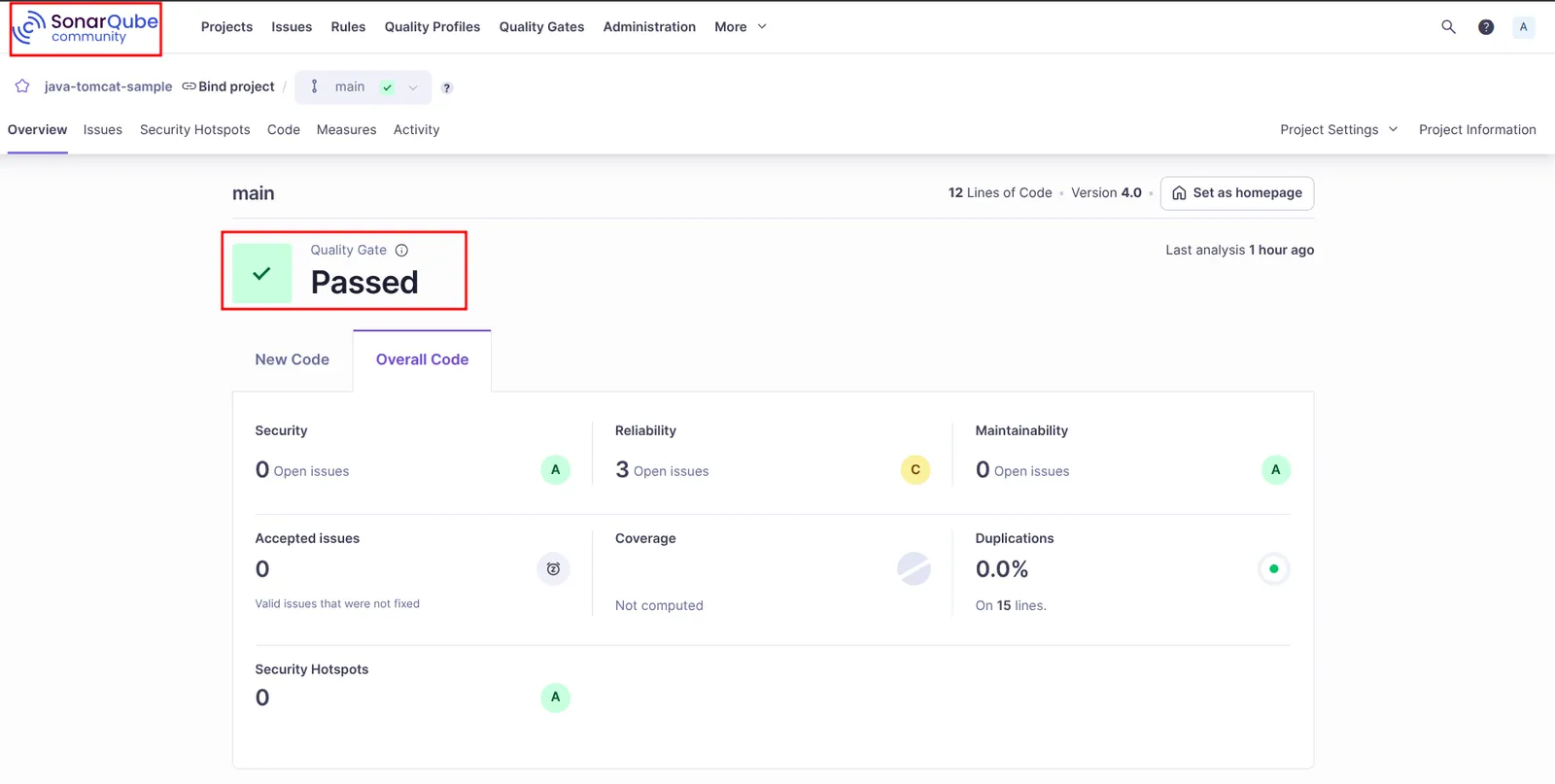
Task: Click the 12 Lines of Code text
Action: [1000, 193]
